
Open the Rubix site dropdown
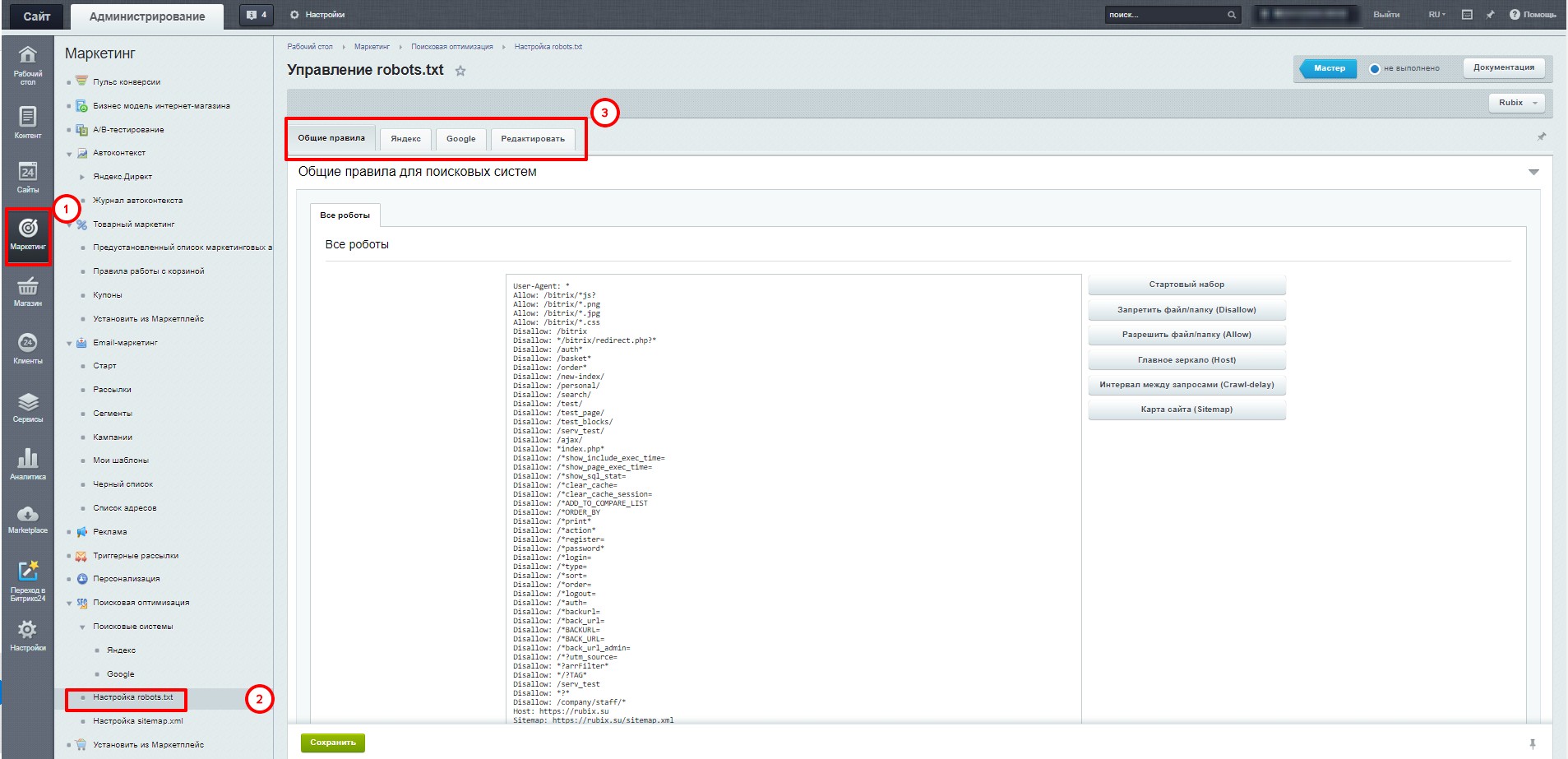tap(1516, 103)
